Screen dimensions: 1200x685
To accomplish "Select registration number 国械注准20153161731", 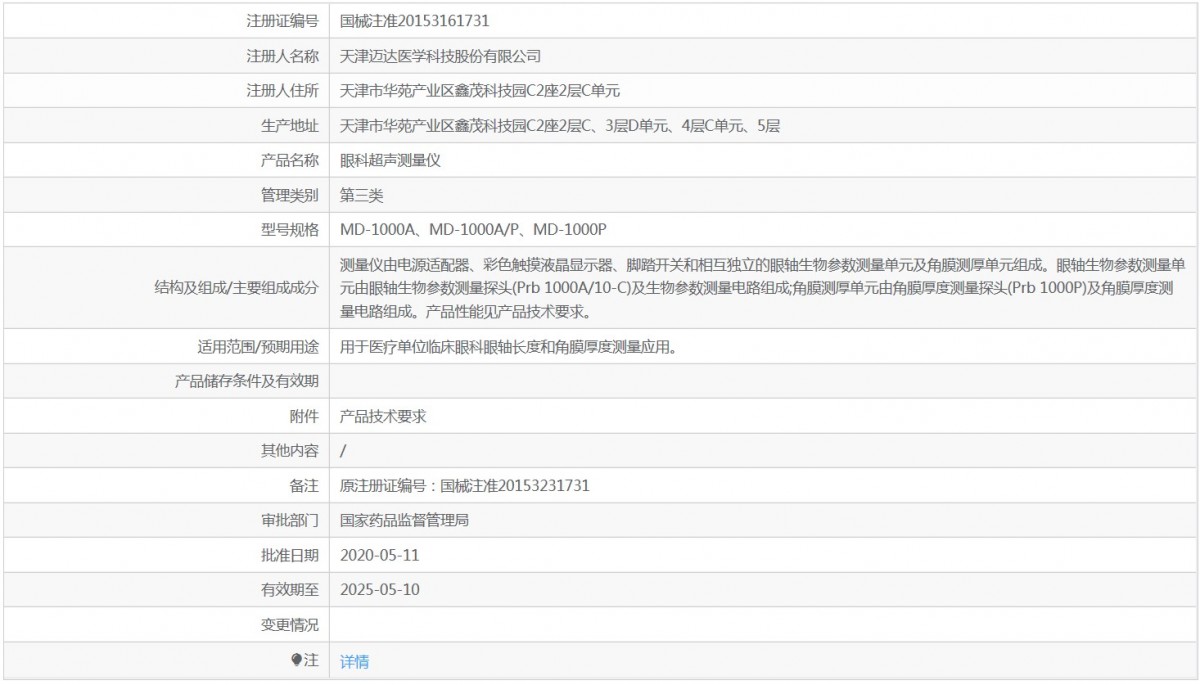I will (x=414, y=20).
